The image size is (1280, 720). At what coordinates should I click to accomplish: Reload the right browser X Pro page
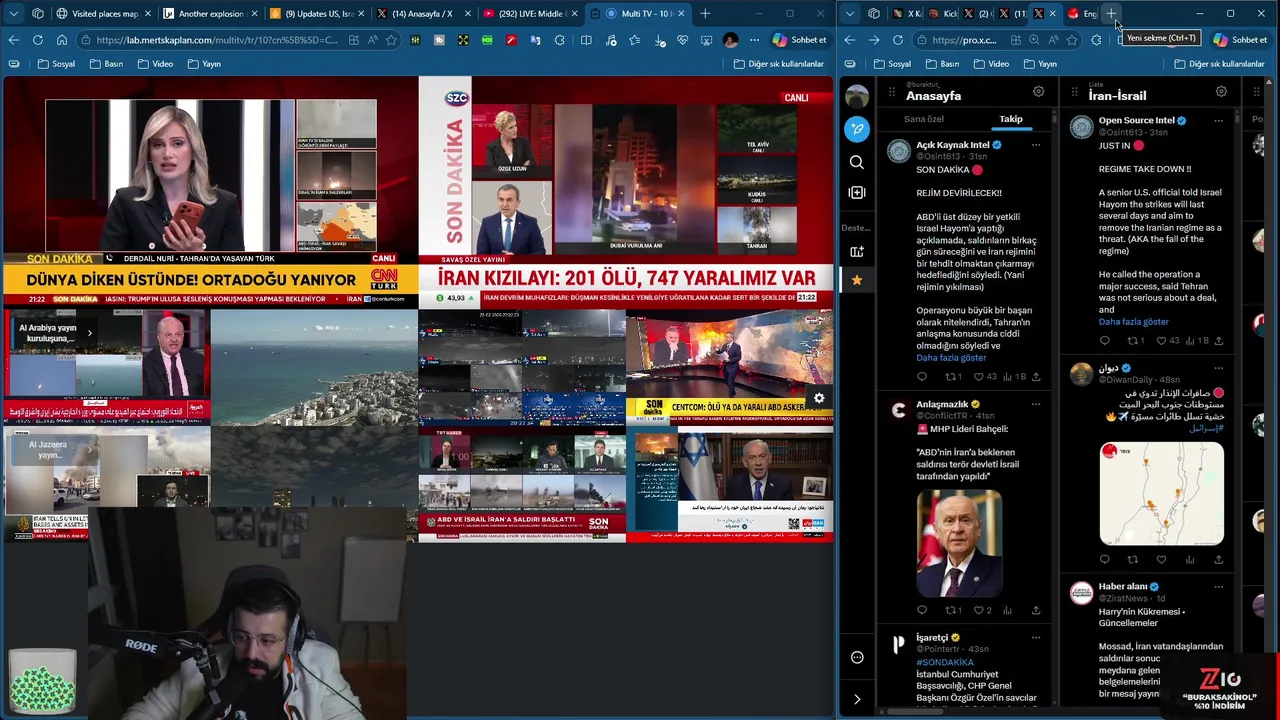pos(897,40)
